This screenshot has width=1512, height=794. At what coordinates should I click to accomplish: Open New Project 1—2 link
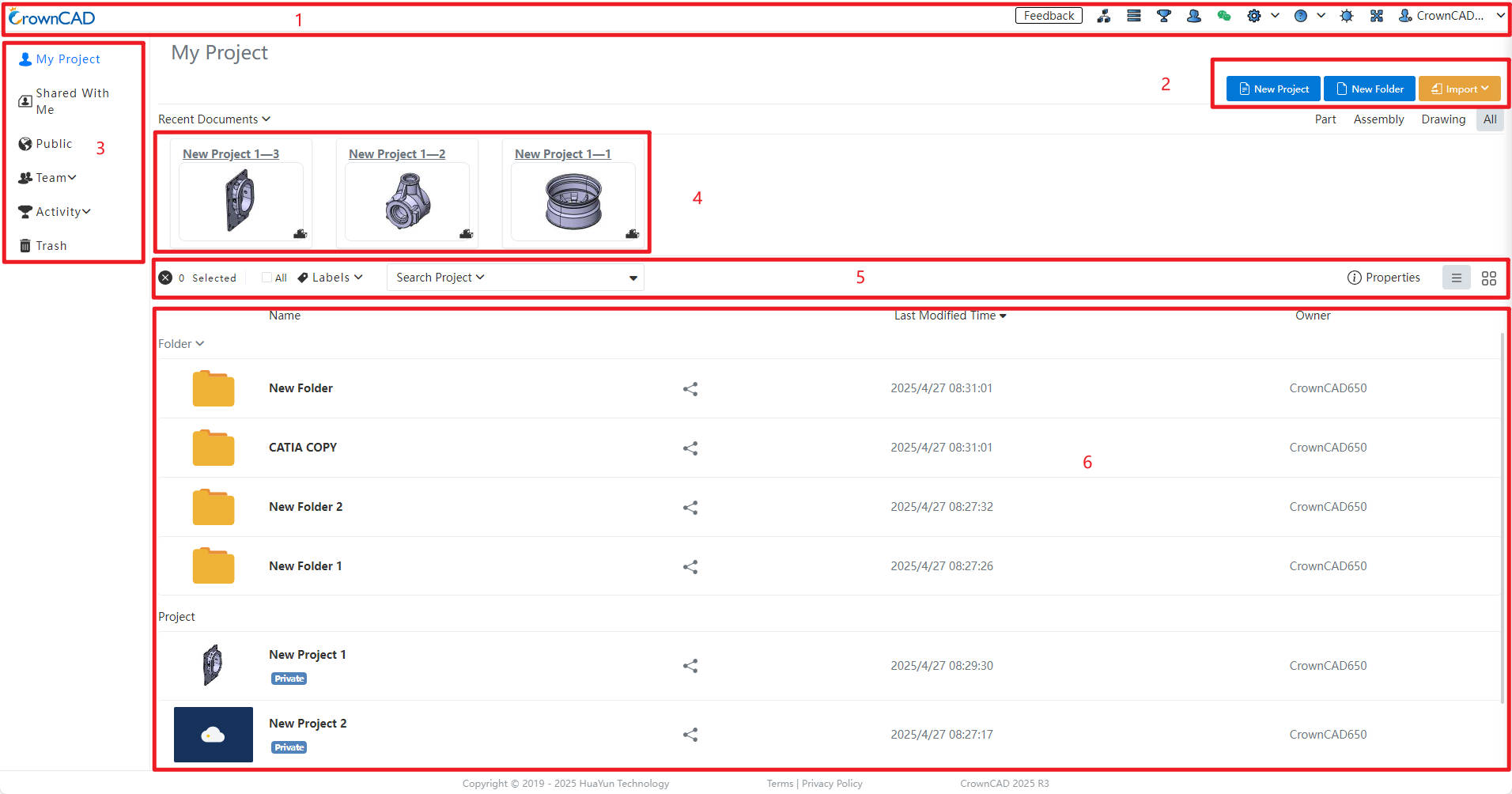tap(397, 154)
